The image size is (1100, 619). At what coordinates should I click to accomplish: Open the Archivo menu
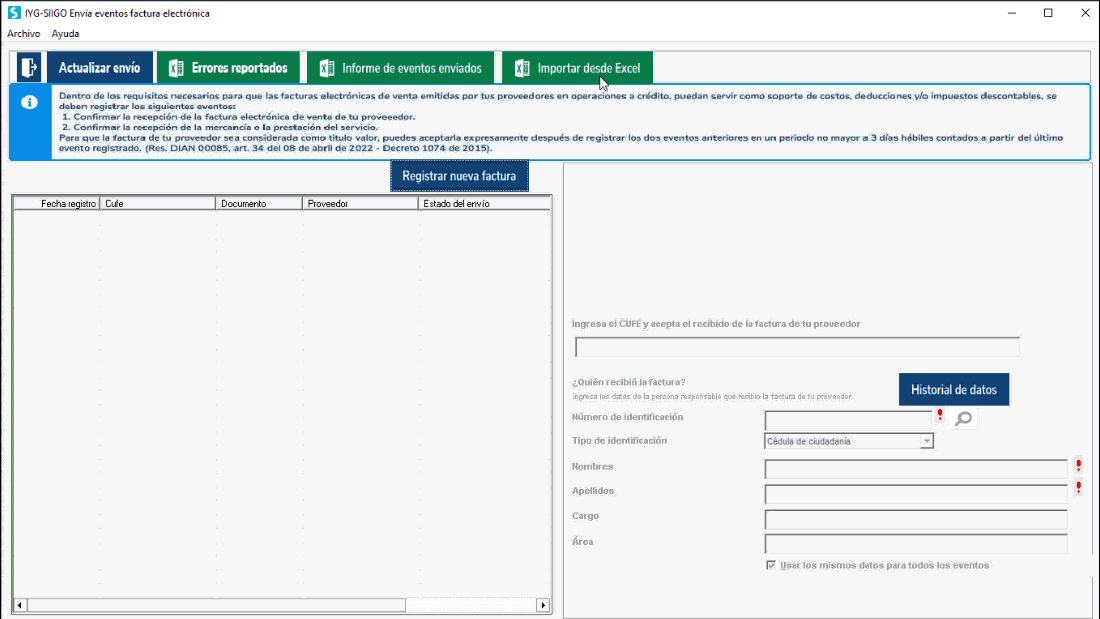[x=23, y=33]
